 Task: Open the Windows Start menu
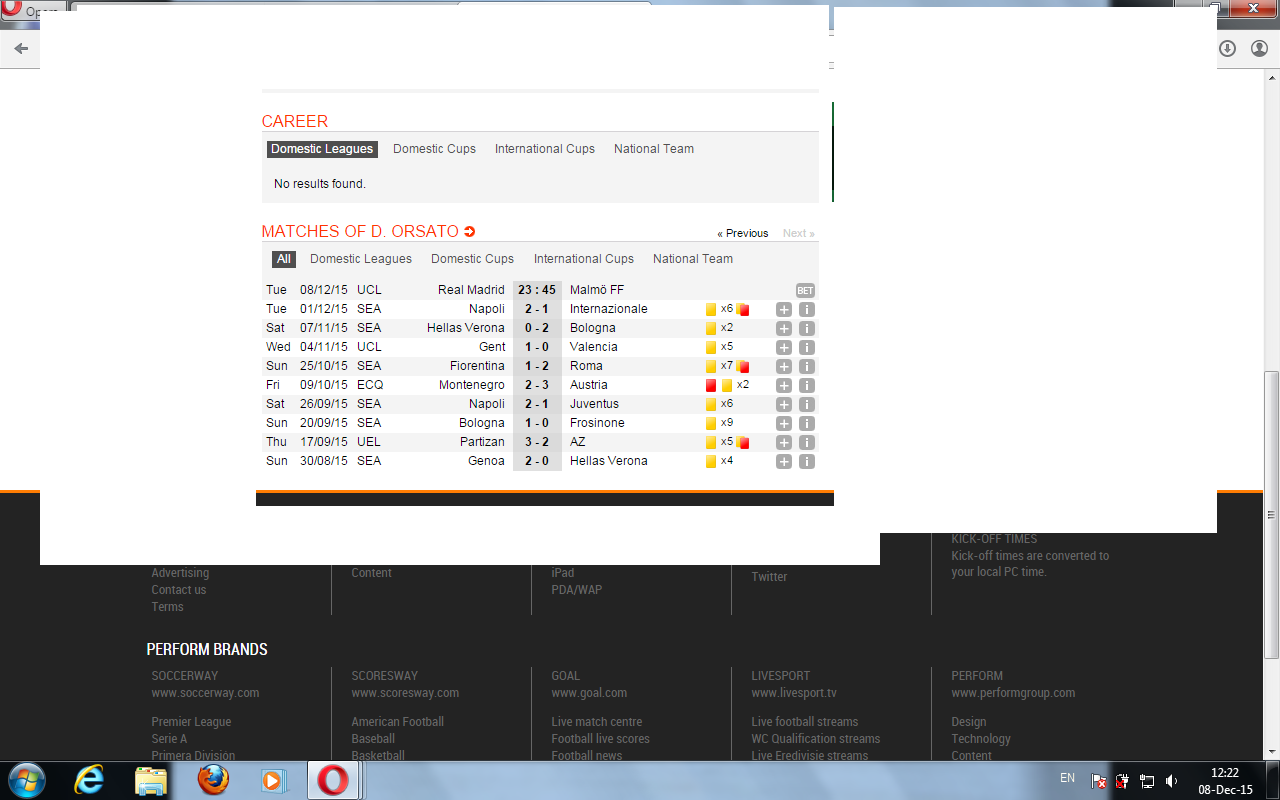tap(26, 780)
